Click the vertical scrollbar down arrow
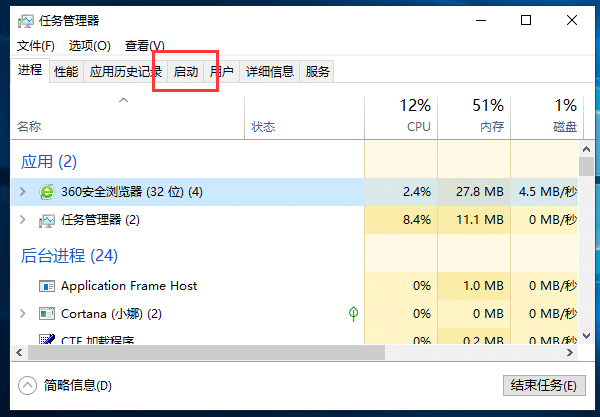This screenshot has height=417, width=600. [586, 336]
